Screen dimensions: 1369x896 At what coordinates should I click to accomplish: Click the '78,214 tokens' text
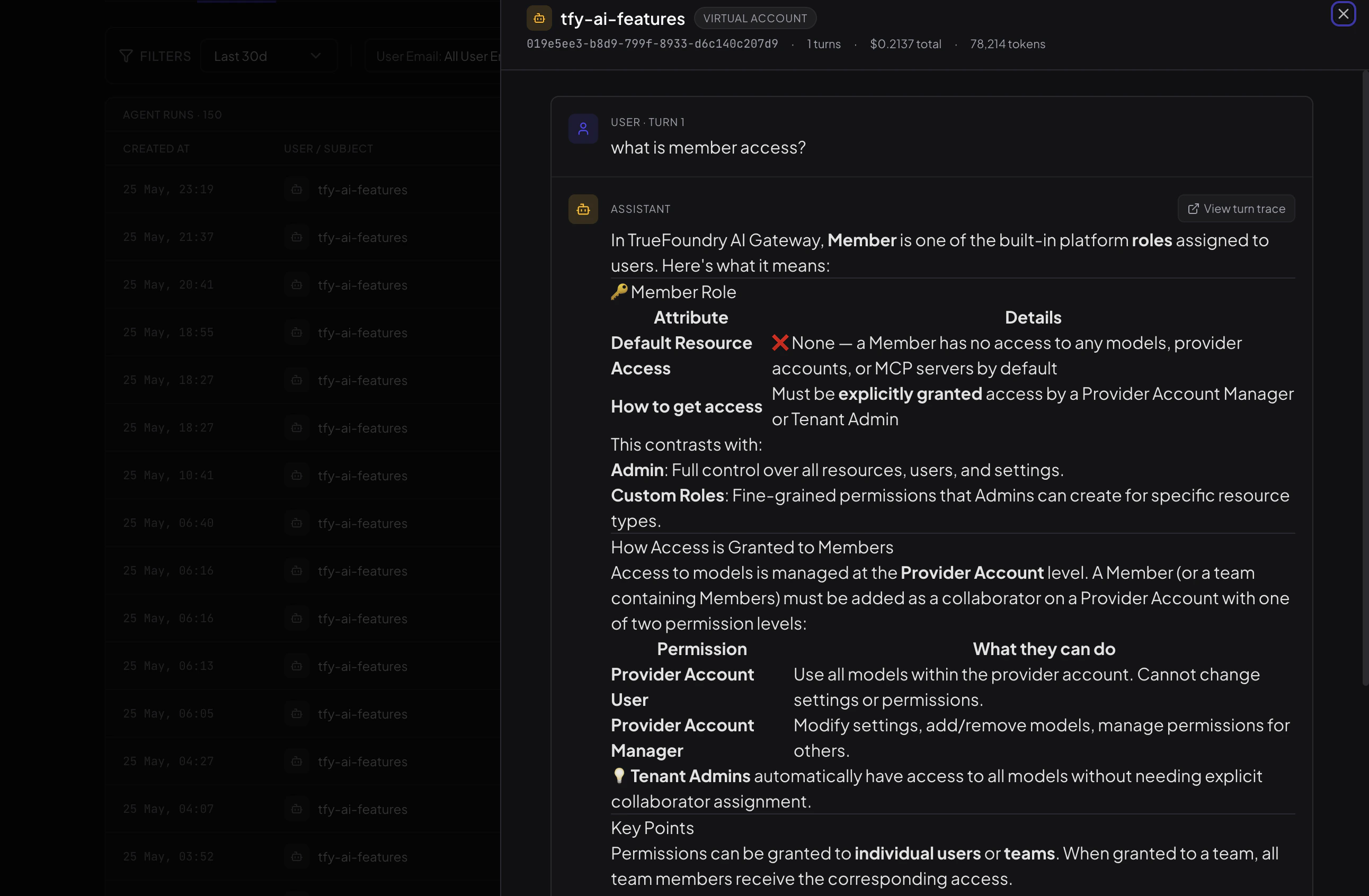click(x=1007, y=44)
